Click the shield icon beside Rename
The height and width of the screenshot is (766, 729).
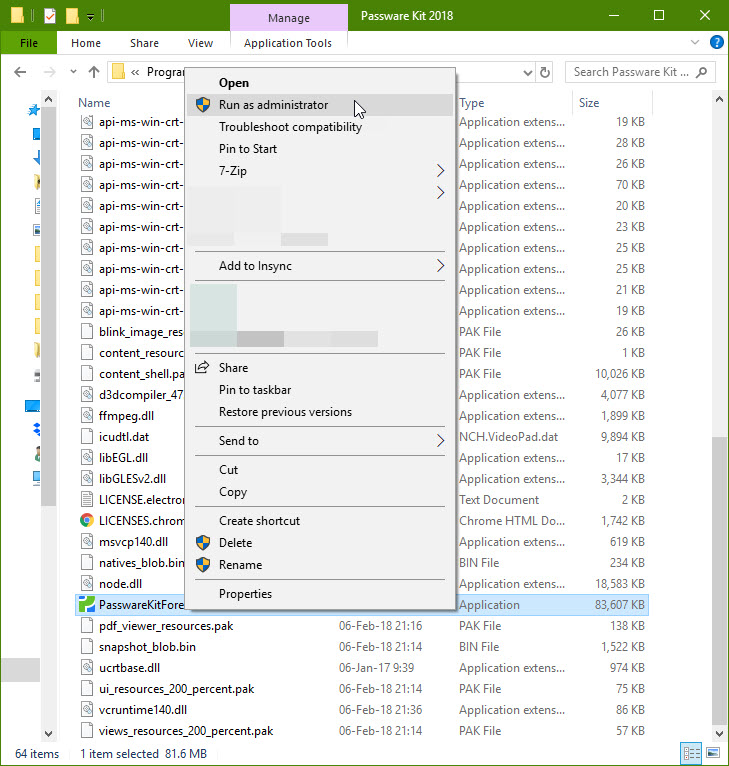(203, 565)
